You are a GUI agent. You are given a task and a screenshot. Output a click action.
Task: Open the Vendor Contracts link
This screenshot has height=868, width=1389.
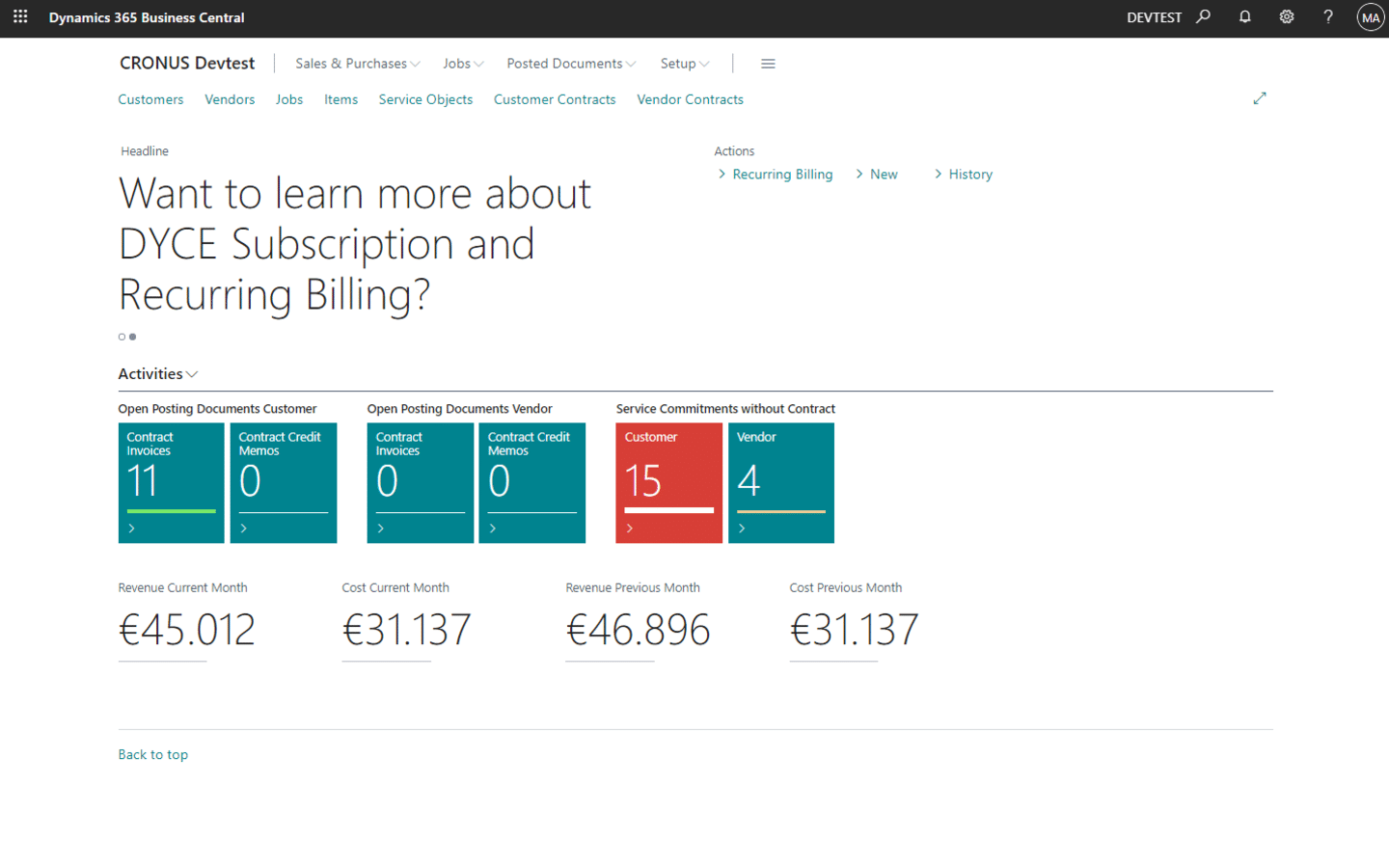[x=690, y=99]
